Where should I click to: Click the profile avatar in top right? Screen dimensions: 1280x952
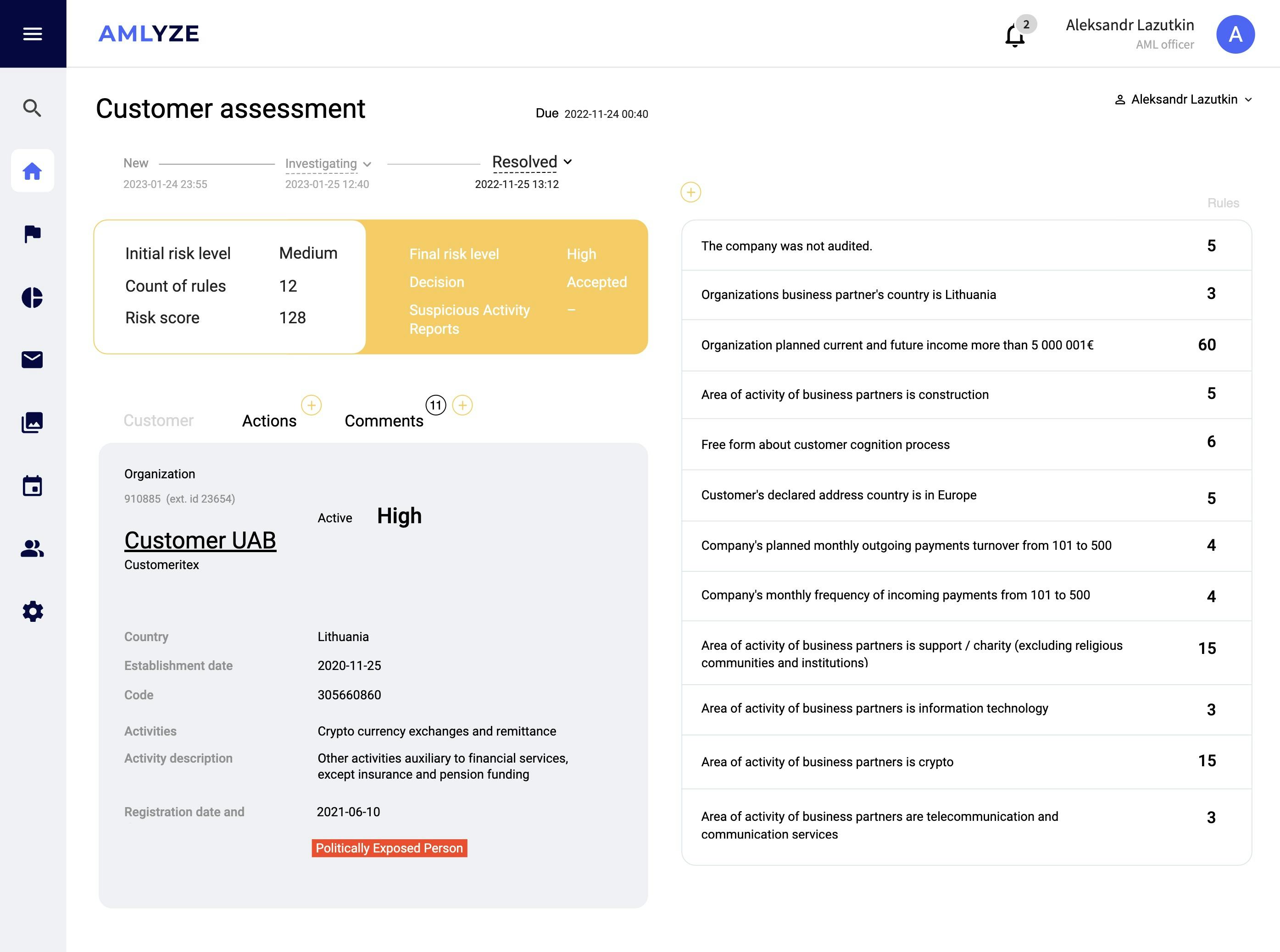1235,34
